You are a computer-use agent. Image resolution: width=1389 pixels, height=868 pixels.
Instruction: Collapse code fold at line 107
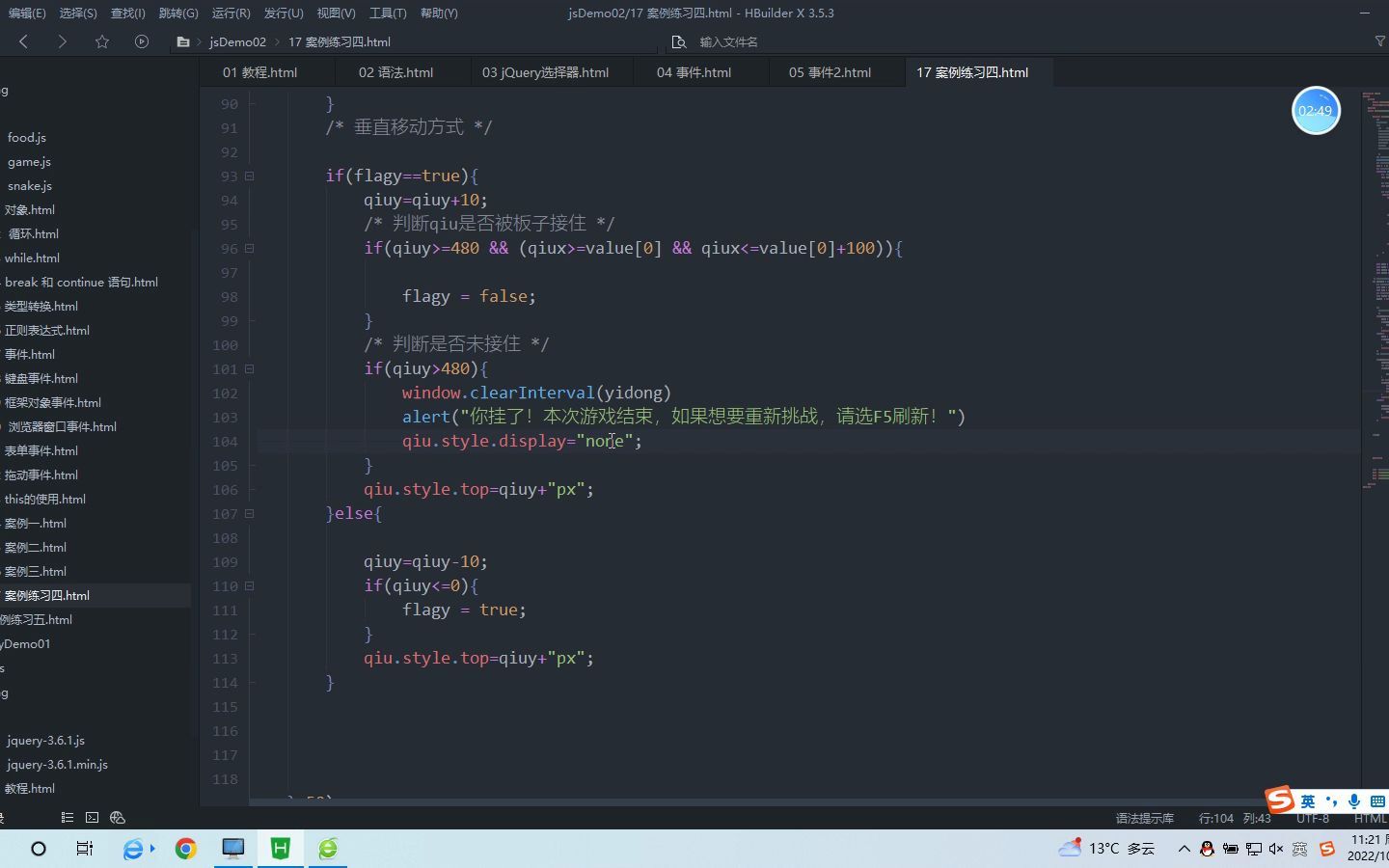(249, 513)
